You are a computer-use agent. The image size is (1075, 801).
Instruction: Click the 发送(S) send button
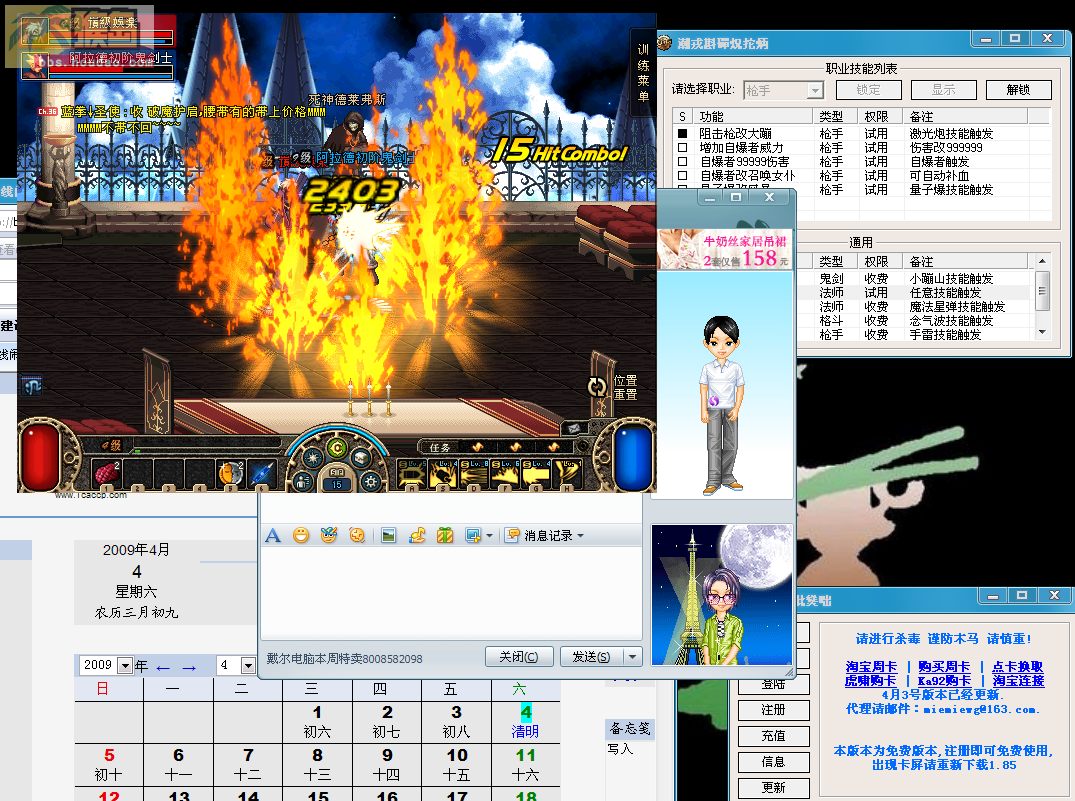pos(591,656)
